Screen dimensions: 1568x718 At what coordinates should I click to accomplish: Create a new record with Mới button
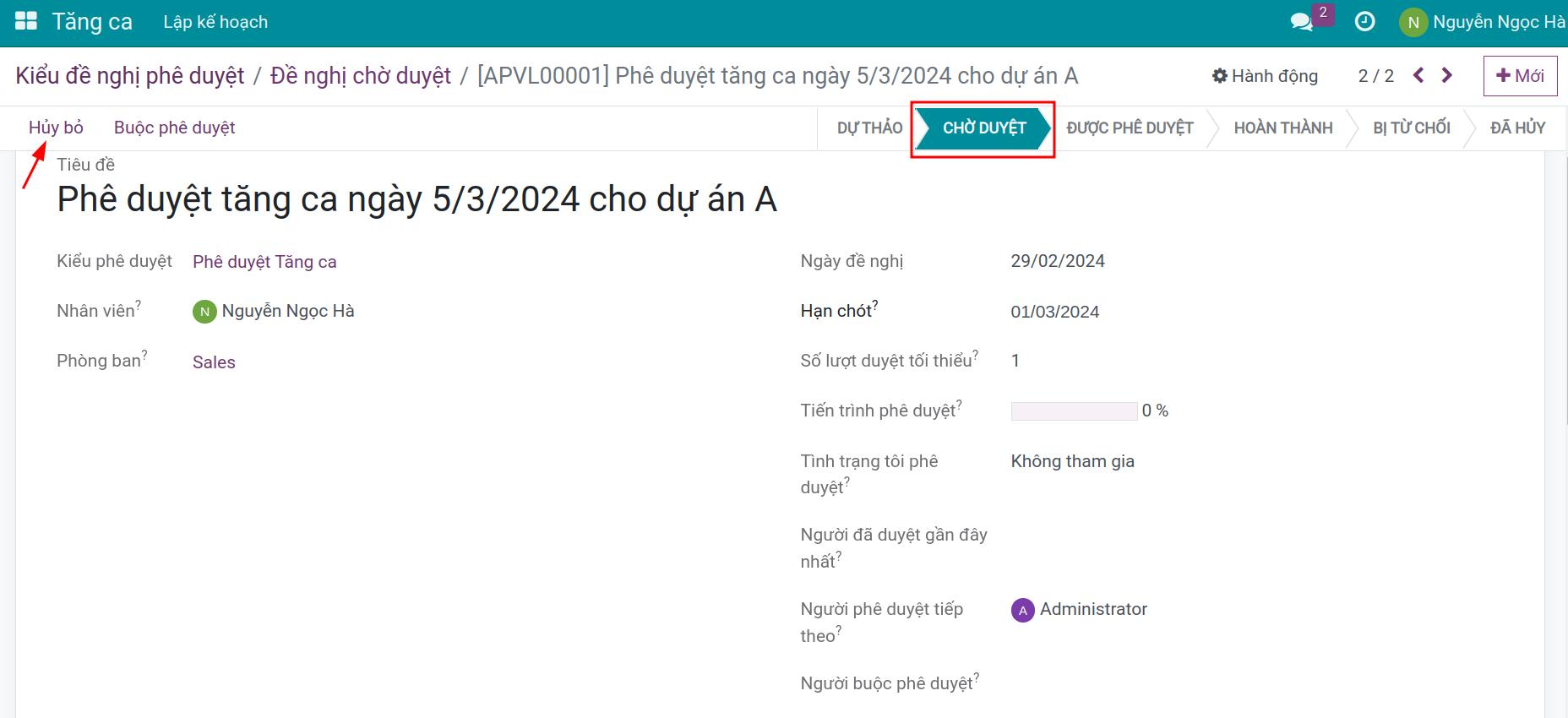pos(1520,76)
